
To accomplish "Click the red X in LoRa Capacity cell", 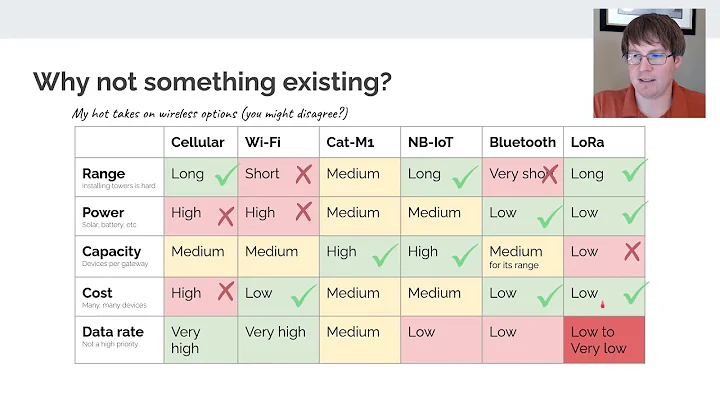I will [x=631, y=251].
